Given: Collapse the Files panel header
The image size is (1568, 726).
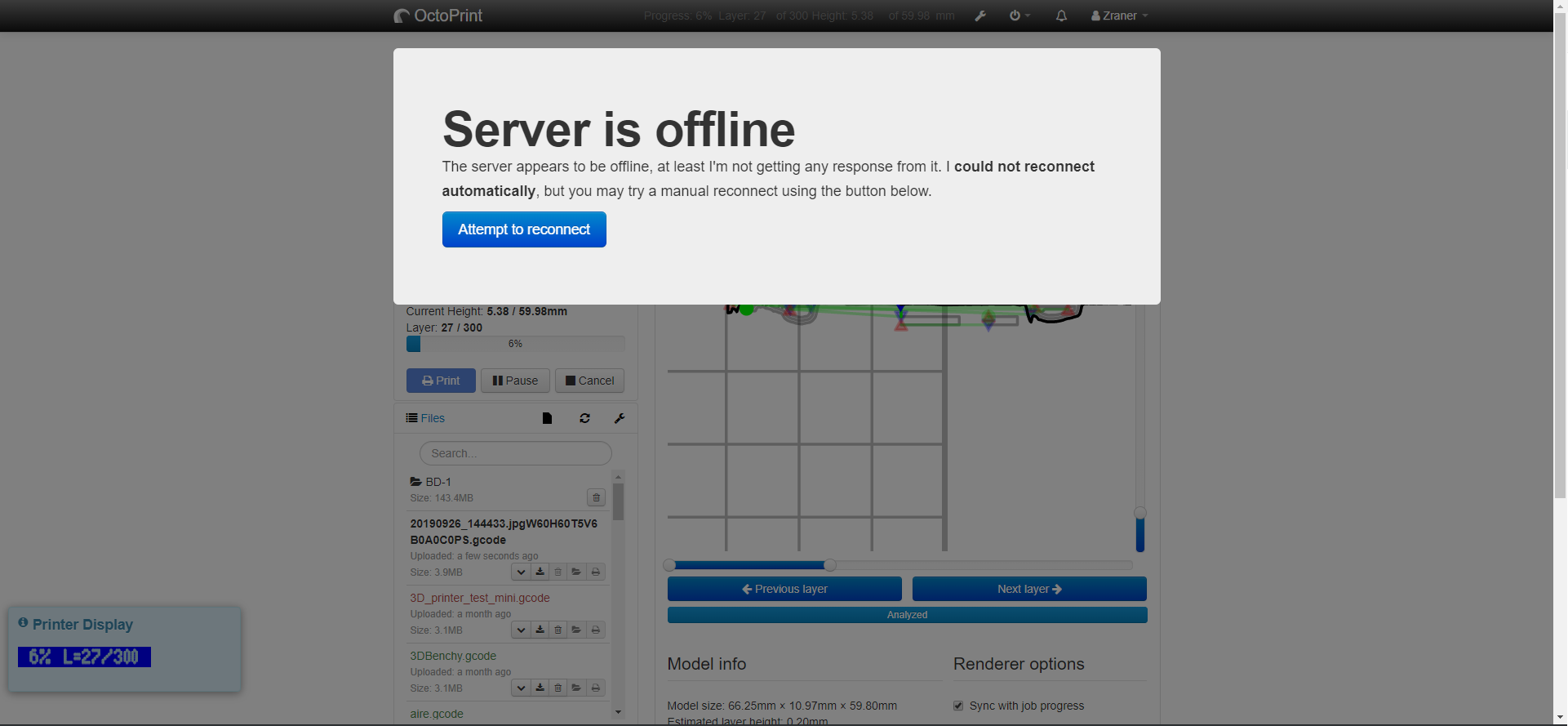Looking at the screenshot, I should [432, 418].
